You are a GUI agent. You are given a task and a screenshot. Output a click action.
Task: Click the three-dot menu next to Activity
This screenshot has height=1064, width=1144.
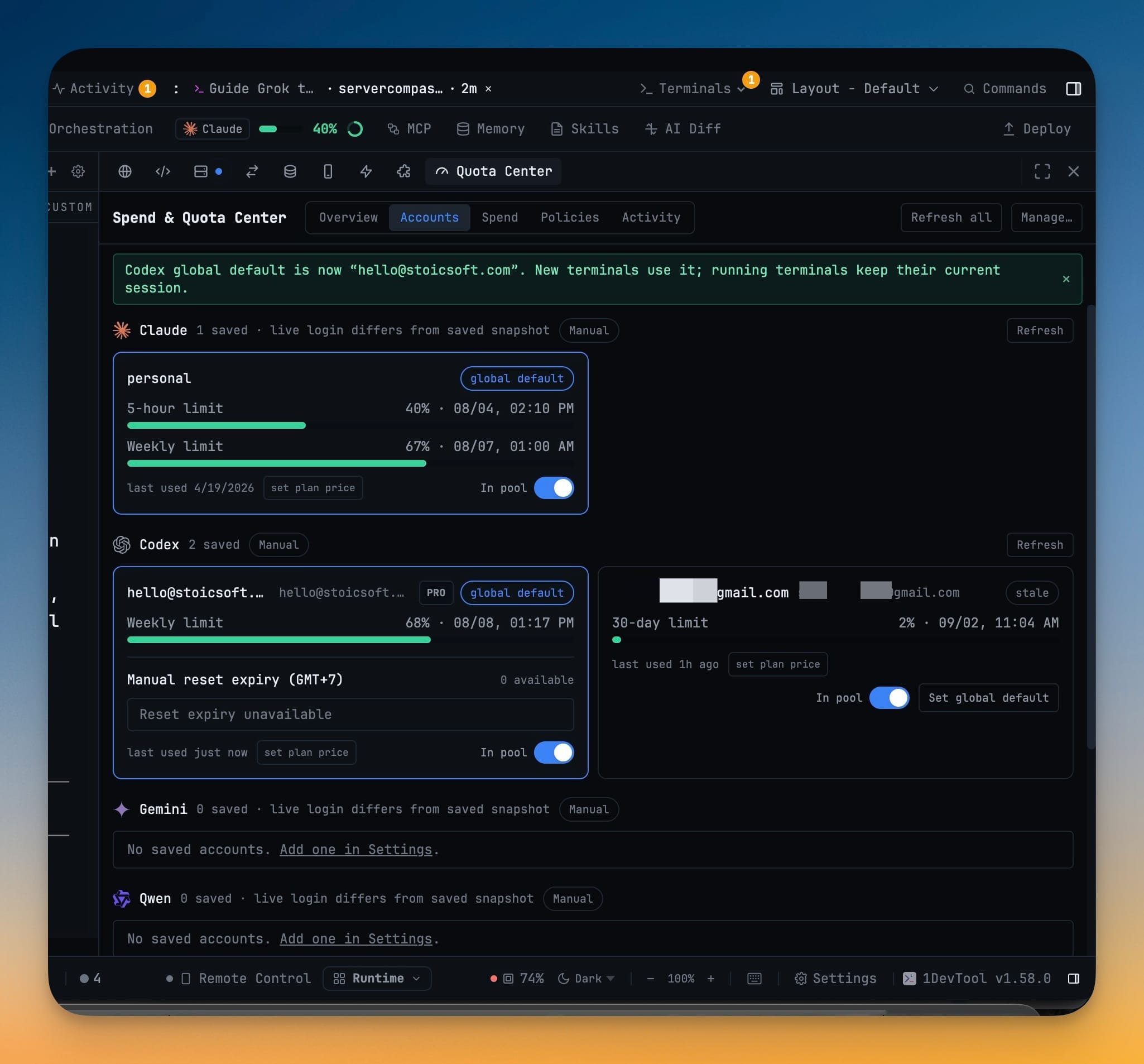pyautogui.click(x=176, y=89)
